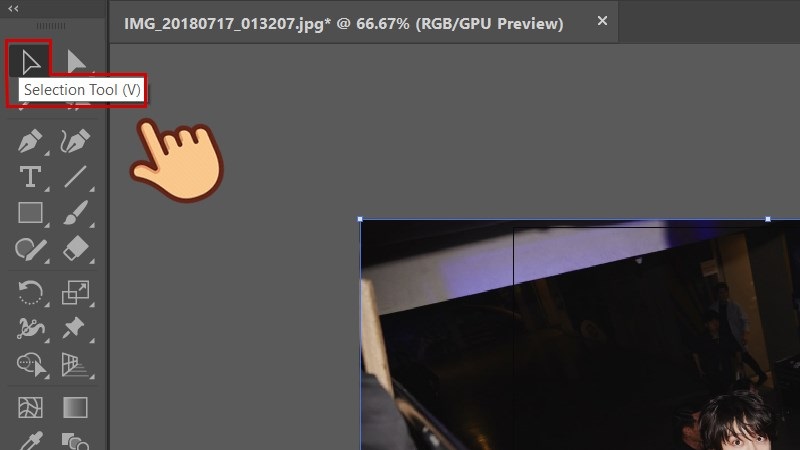The height and width of the screenshot is (450, 800).
Task: Select the Rotate tool
Action: (30, 292)
